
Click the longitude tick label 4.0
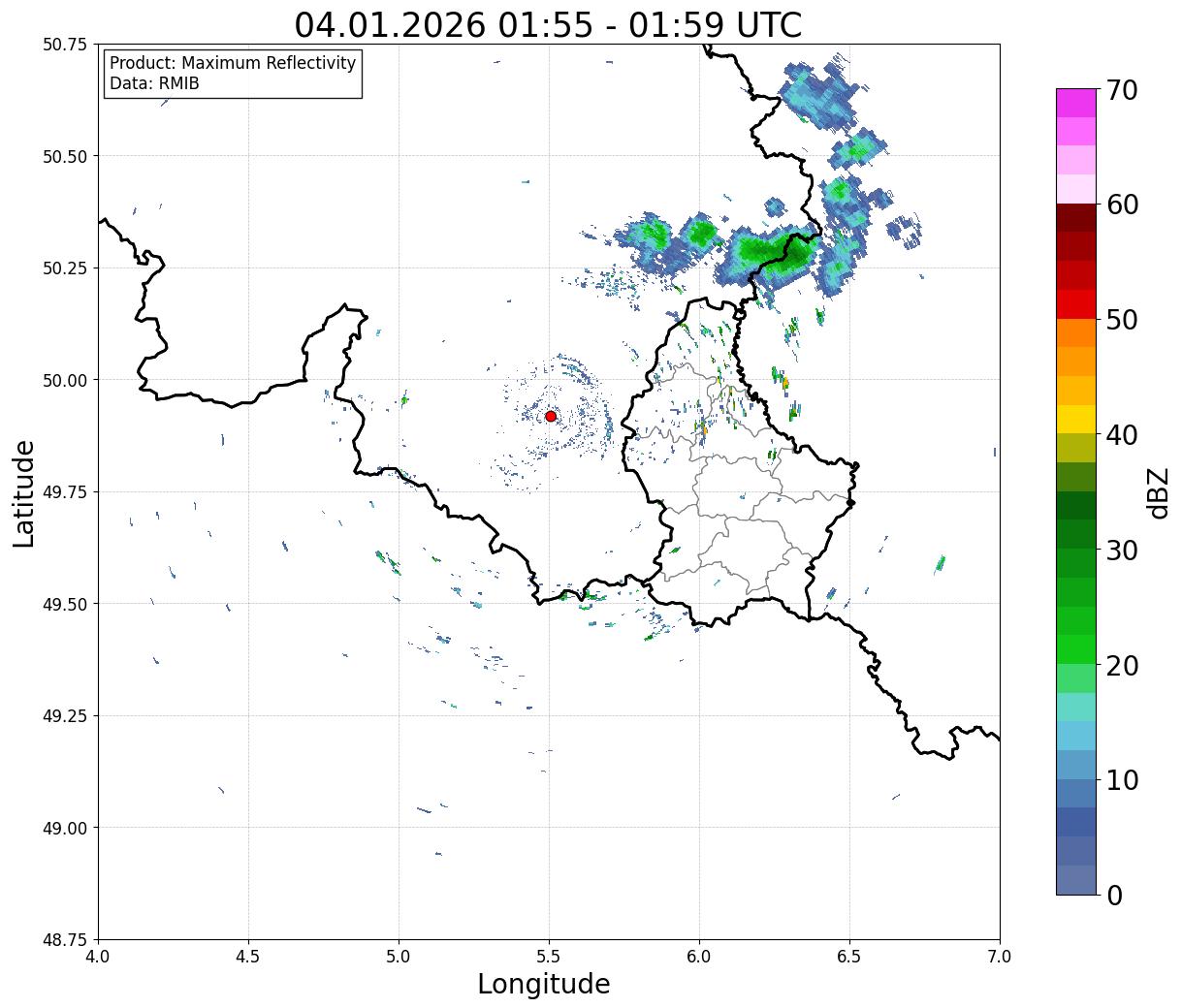[98, 957]
